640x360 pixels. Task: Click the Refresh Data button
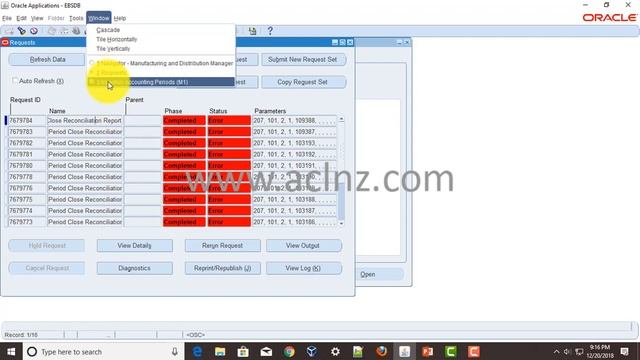[x=47, y=60]
